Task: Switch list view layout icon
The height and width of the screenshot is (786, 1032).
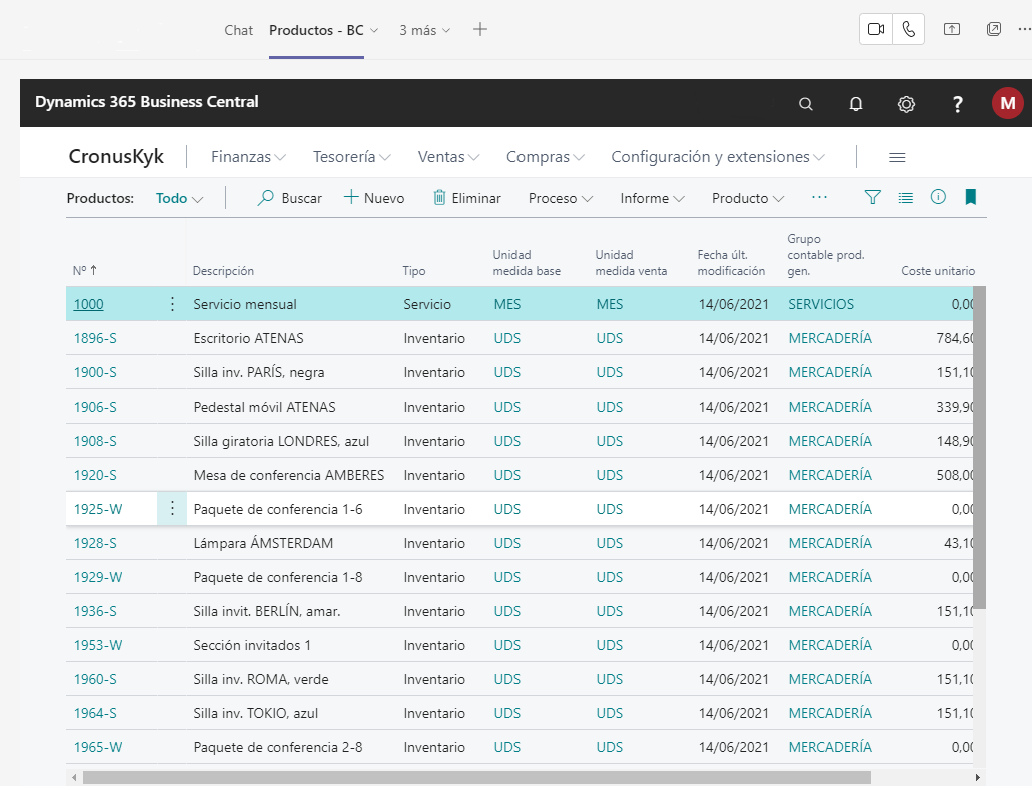Action: (906, 197)
